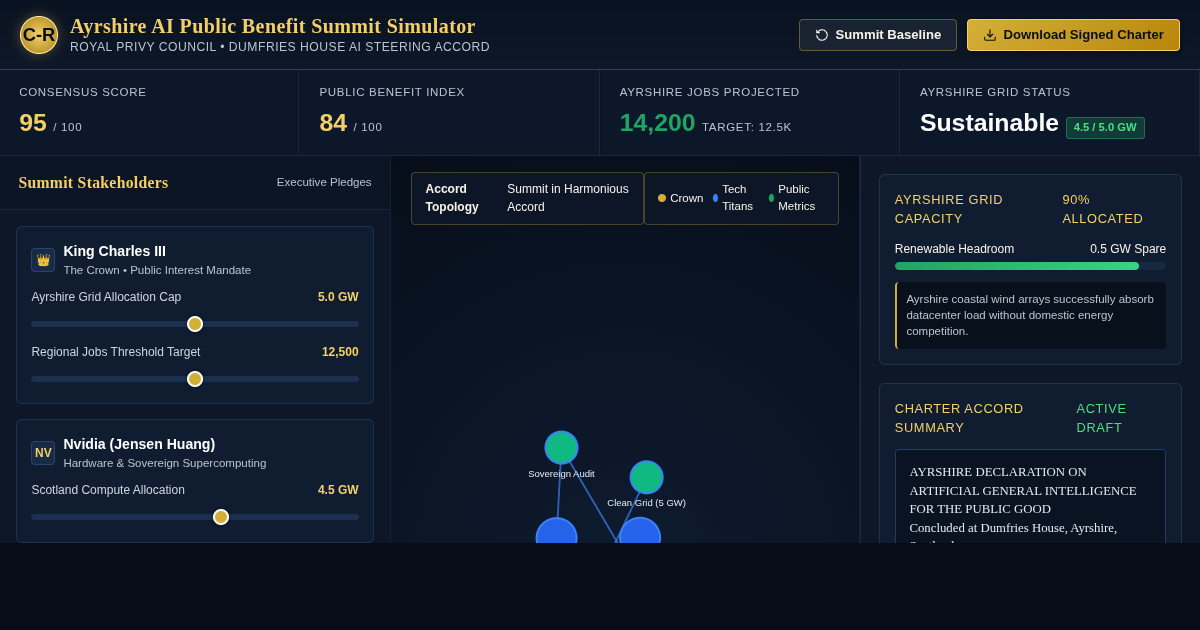Click the blue node below Sovereign Audit
The height and width of the screenshot is (630, 1200).
click(556, 531)
